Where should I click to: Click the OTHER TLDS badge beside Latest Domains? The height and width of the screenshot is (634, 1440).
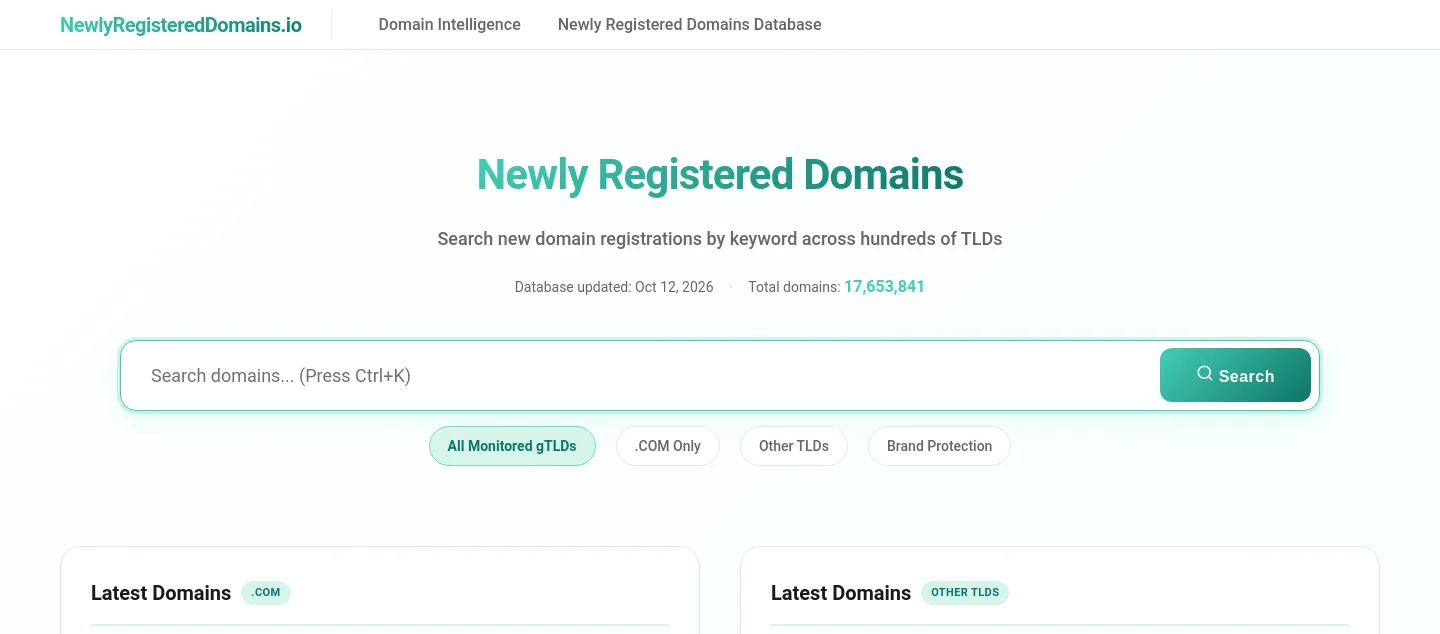click(x=965, y=593)
